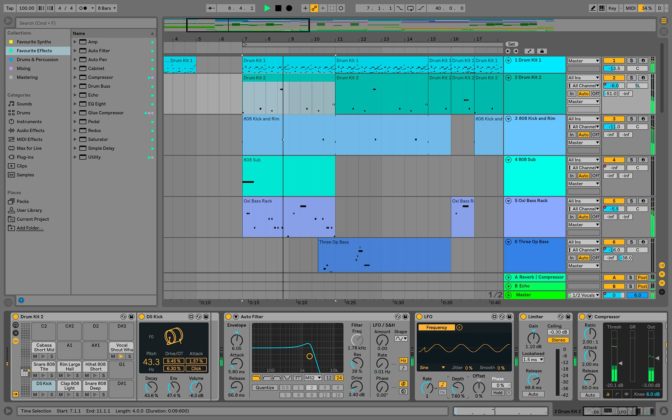Click the Tap tempo button
Screen dimensions: 672x420
point(9,8)
